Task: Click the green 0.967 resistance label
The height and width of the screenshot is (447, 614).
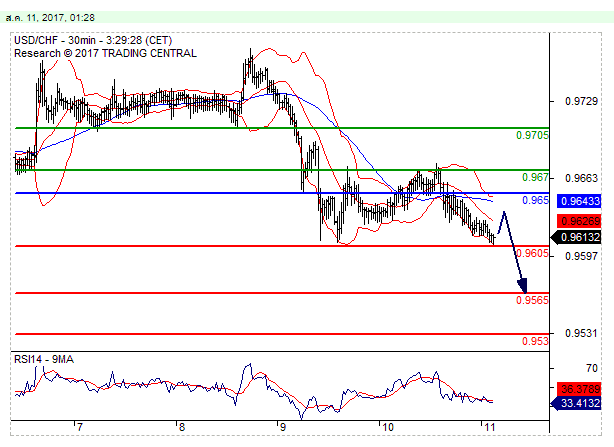Action: click(x=535, y=177)
